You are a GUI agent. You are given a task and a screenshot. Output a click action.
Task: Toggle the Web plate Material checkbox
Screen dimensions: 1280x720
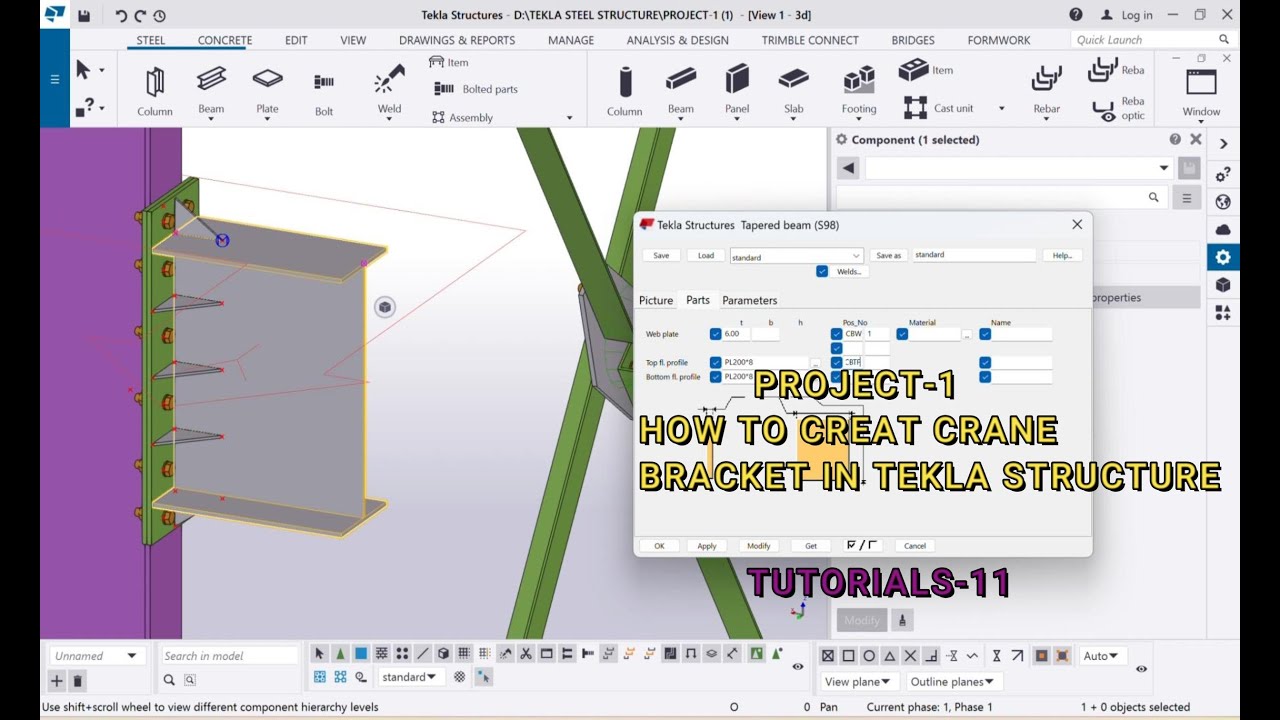click(902, 334)
